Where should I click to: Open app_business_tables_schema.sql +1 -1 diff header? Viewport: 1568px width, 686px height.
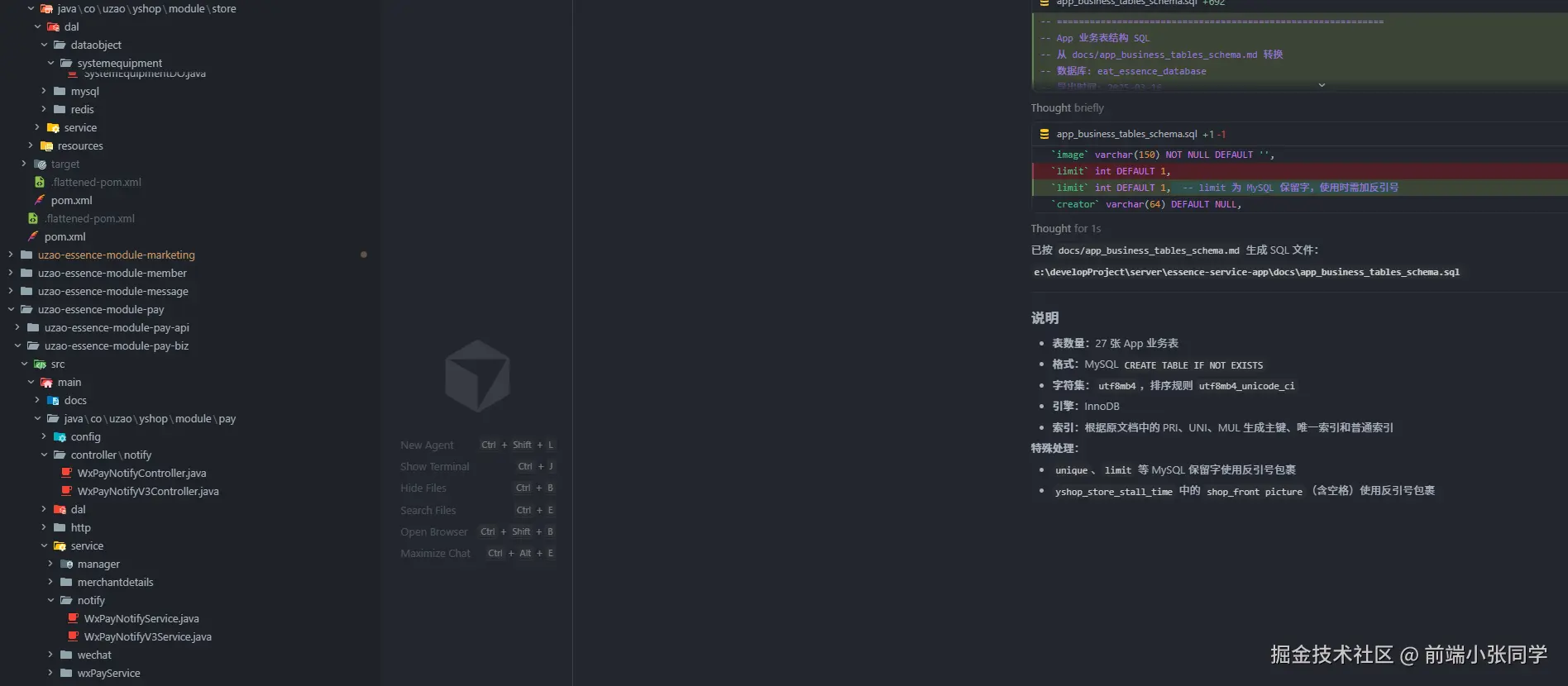click(1298, 134)
